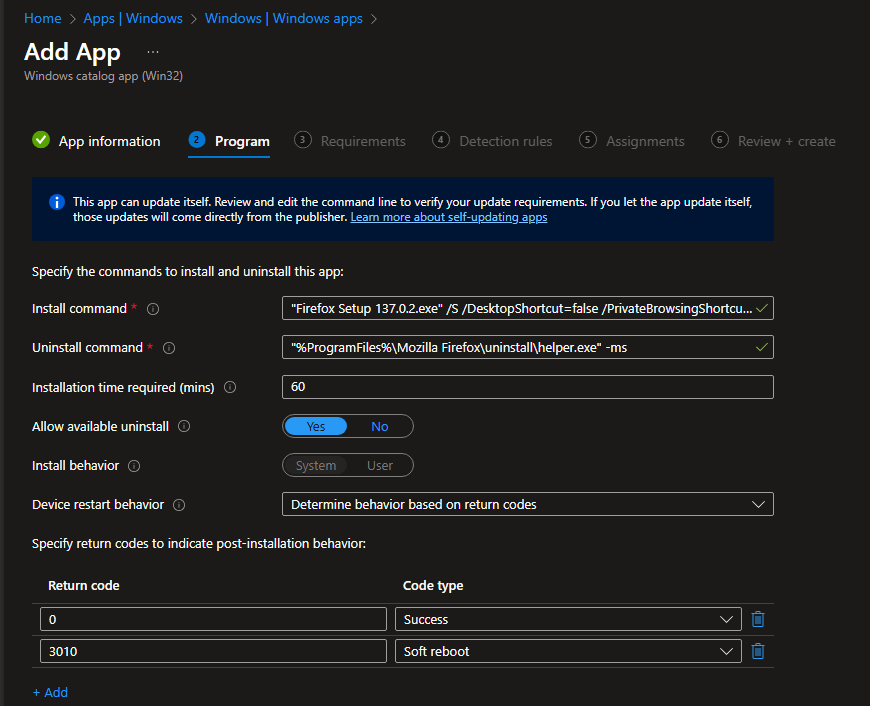Open the Success code type dropdown
The width and height of the screenshot is (870, 706).
tap(568, 620)
